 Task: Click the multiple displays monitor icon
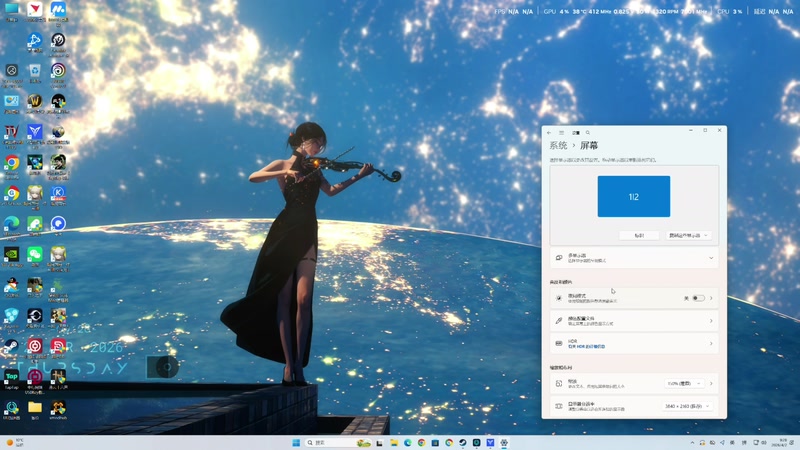coord(559,258)
